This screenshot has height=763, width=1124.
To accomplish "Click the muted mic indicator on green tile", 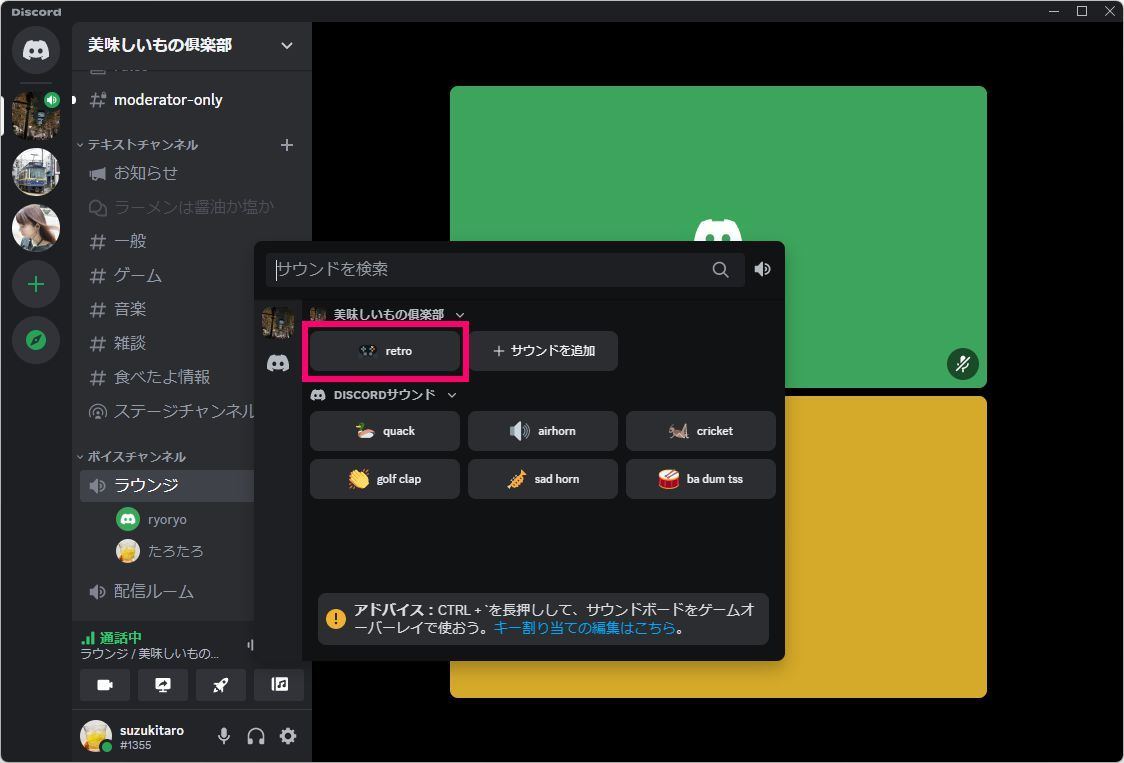I will 963,364.
